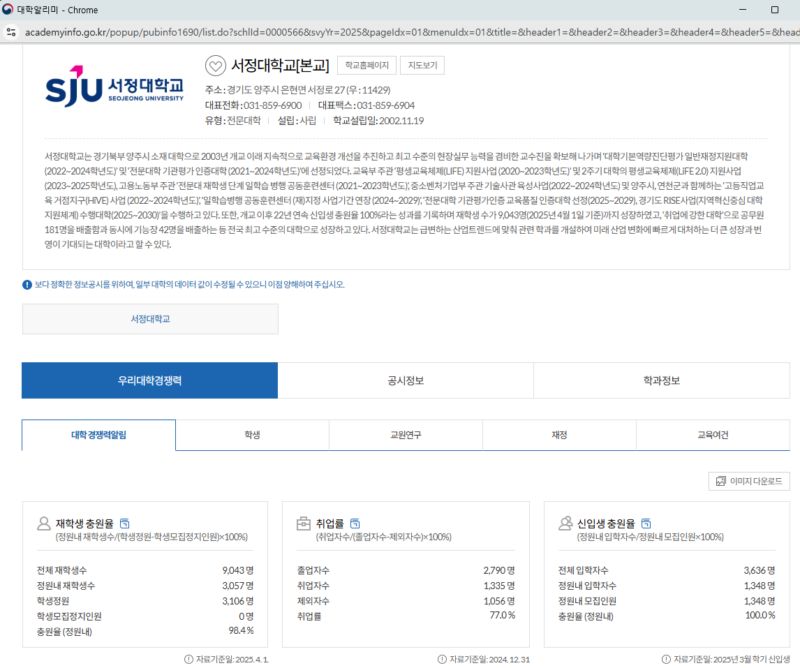800x668 pixels.
Task: Click the blue notice exclamation icon
Action: coord(27,285)
